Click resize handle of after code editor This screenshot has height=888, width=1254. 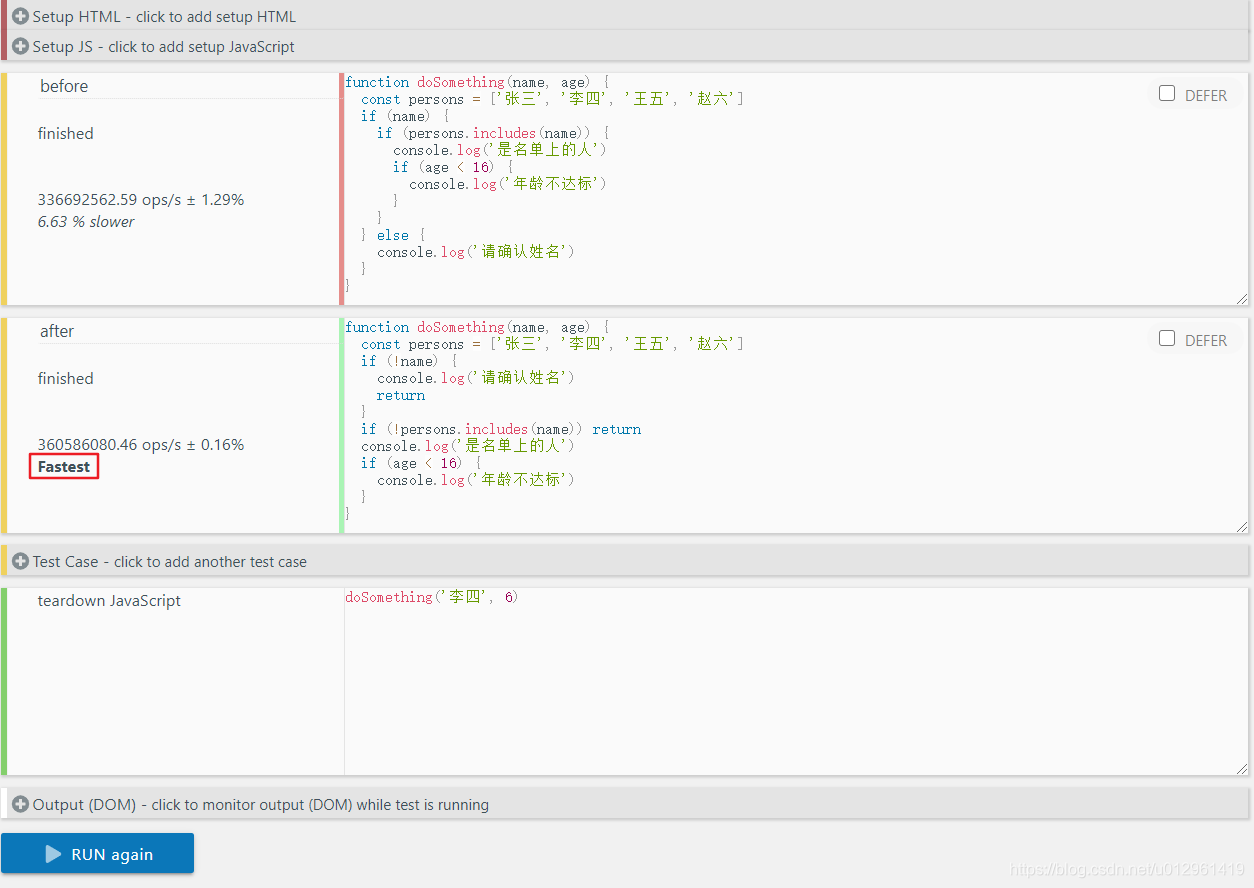coord(1242,526)
